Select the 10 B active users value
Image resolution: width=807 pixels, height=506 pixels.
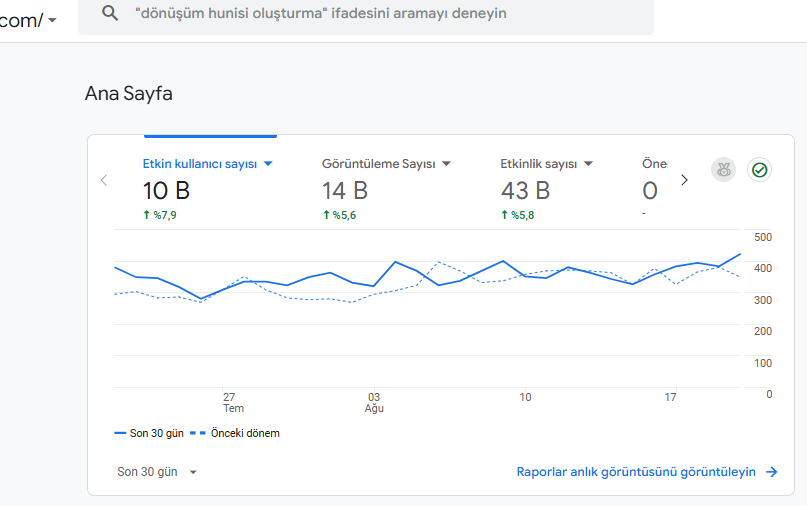click(166, 190)
